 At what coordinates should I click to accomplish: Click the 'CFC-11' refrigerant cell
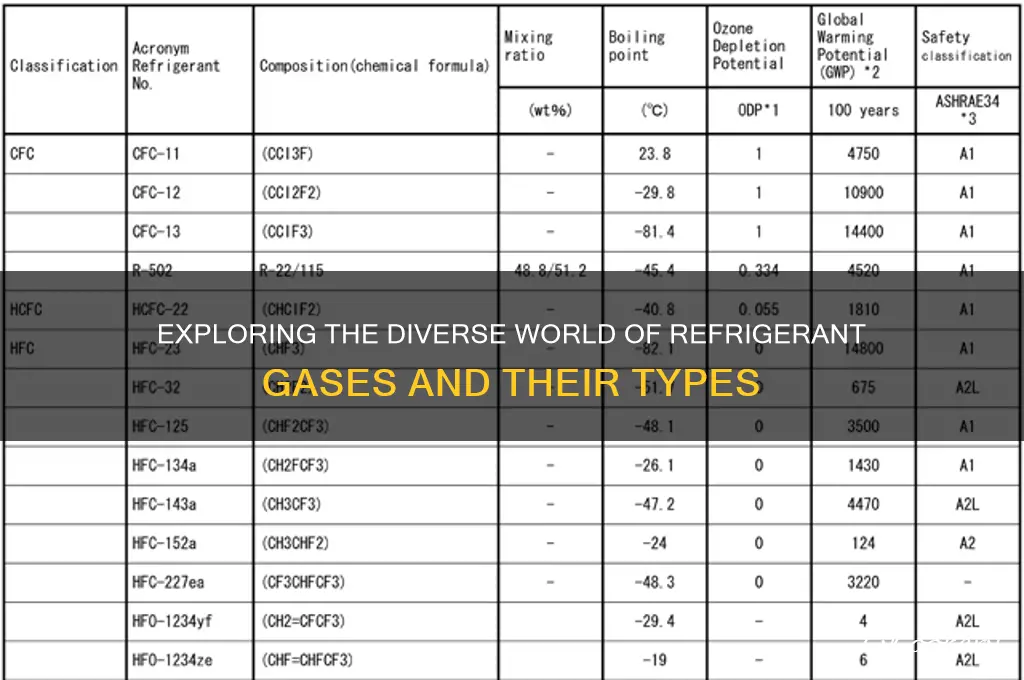coord(155,154)
